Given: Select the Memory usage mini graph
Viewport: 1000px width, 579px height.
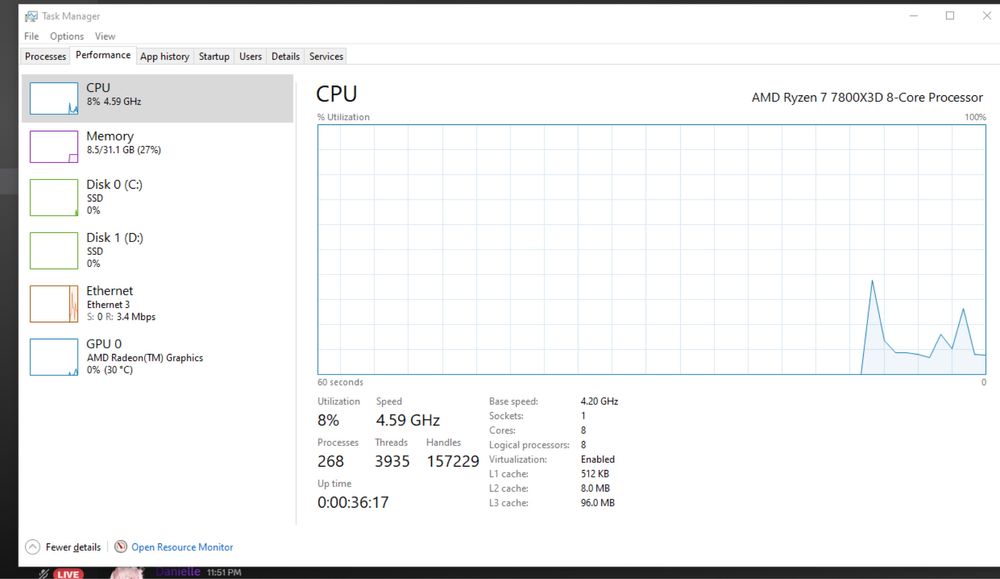Looking at the screenshot, I should (54, 146).
